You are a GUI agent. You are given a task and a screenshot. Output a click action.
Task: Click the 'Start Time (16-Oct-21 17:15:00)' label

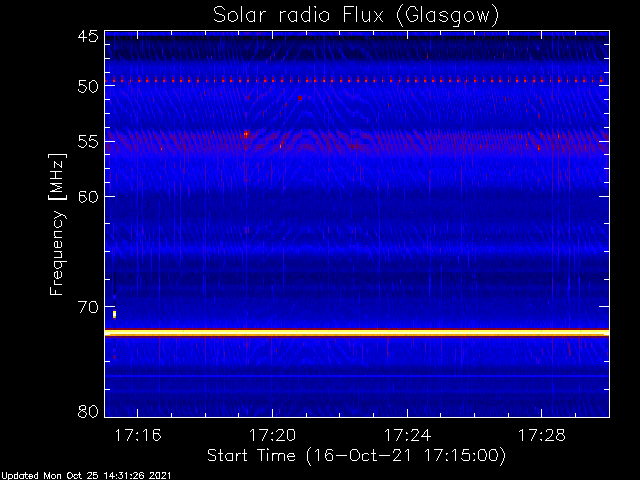pyautogui.click(x=356, y=456)
